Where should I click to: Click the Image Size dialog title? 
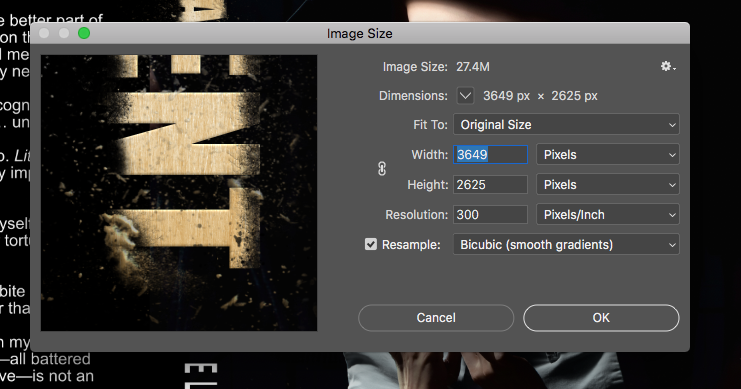[360, 34]
